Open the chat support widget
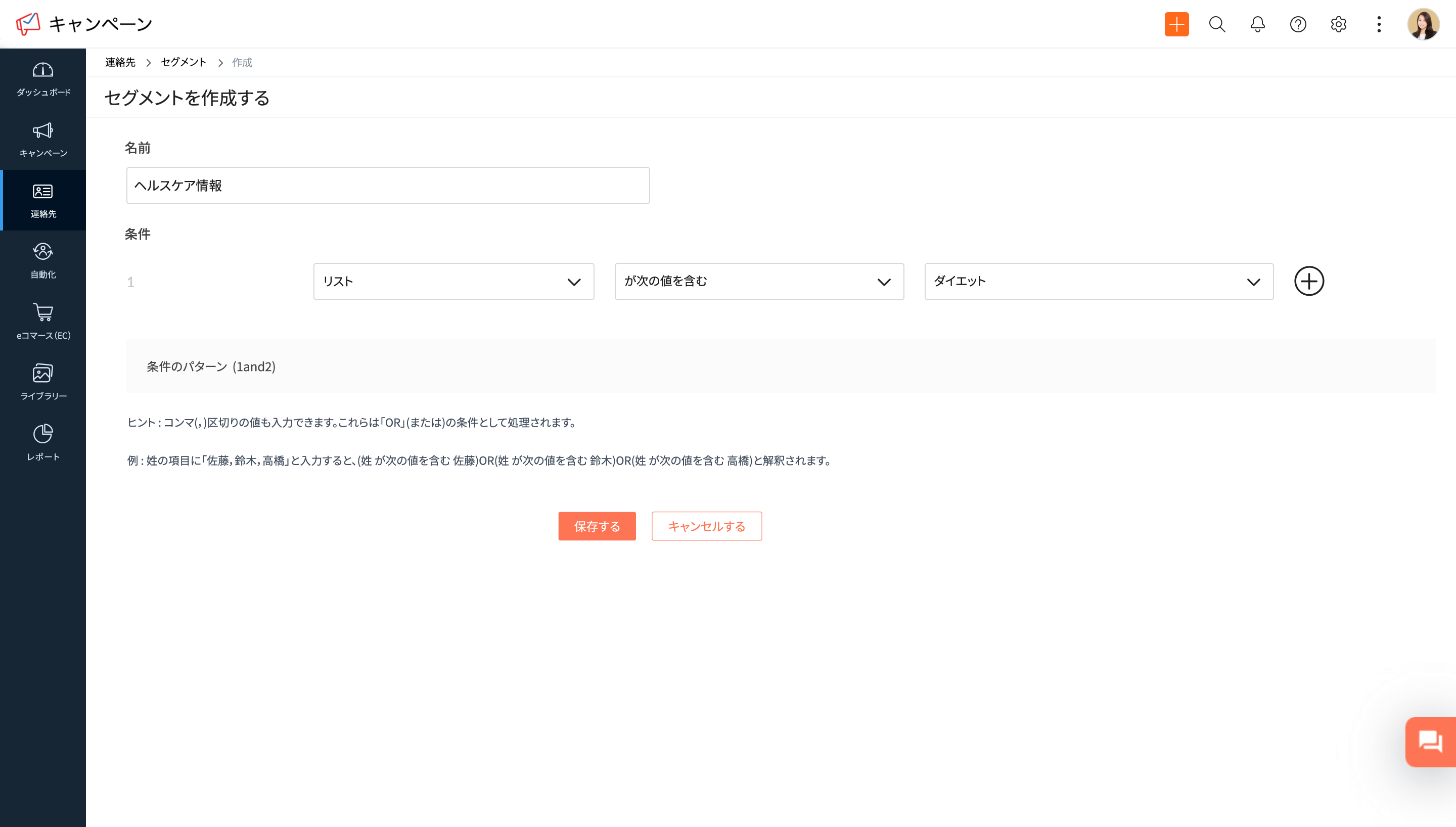The width and height of the screenshot is (1456, 827). point(1430,741)
